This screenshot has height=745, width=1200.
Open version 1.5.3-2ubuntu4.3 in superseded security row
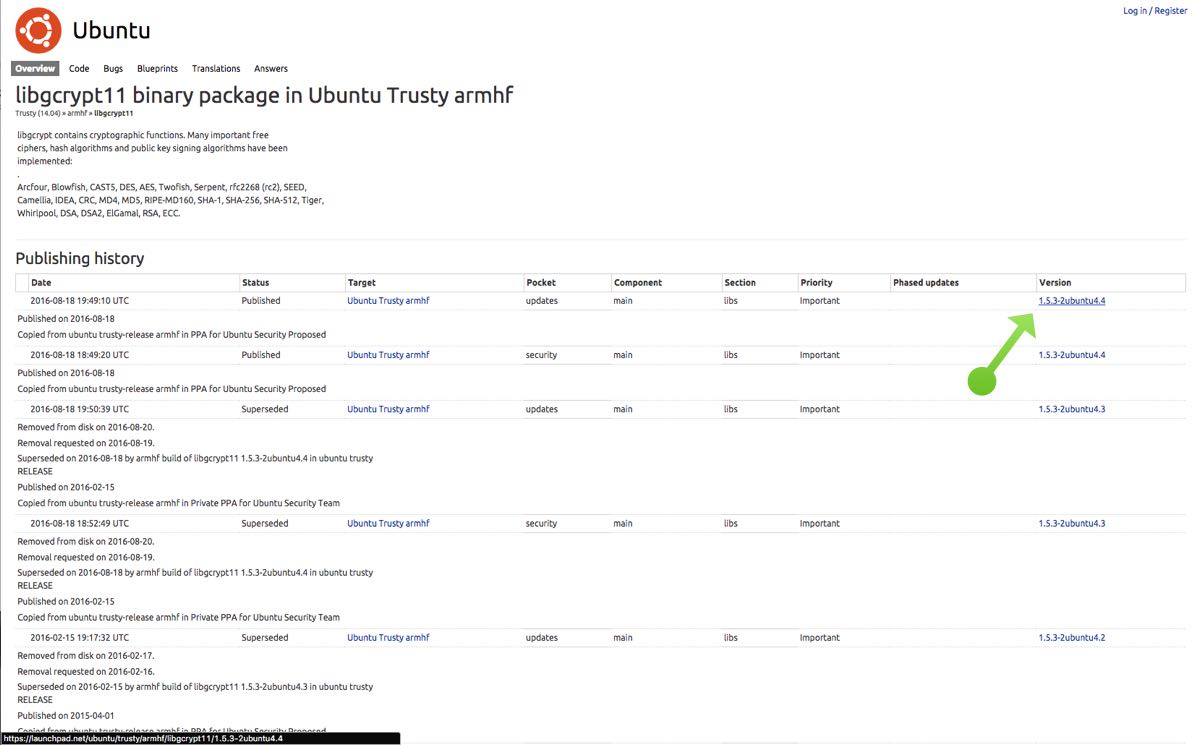click(1071, 524)
